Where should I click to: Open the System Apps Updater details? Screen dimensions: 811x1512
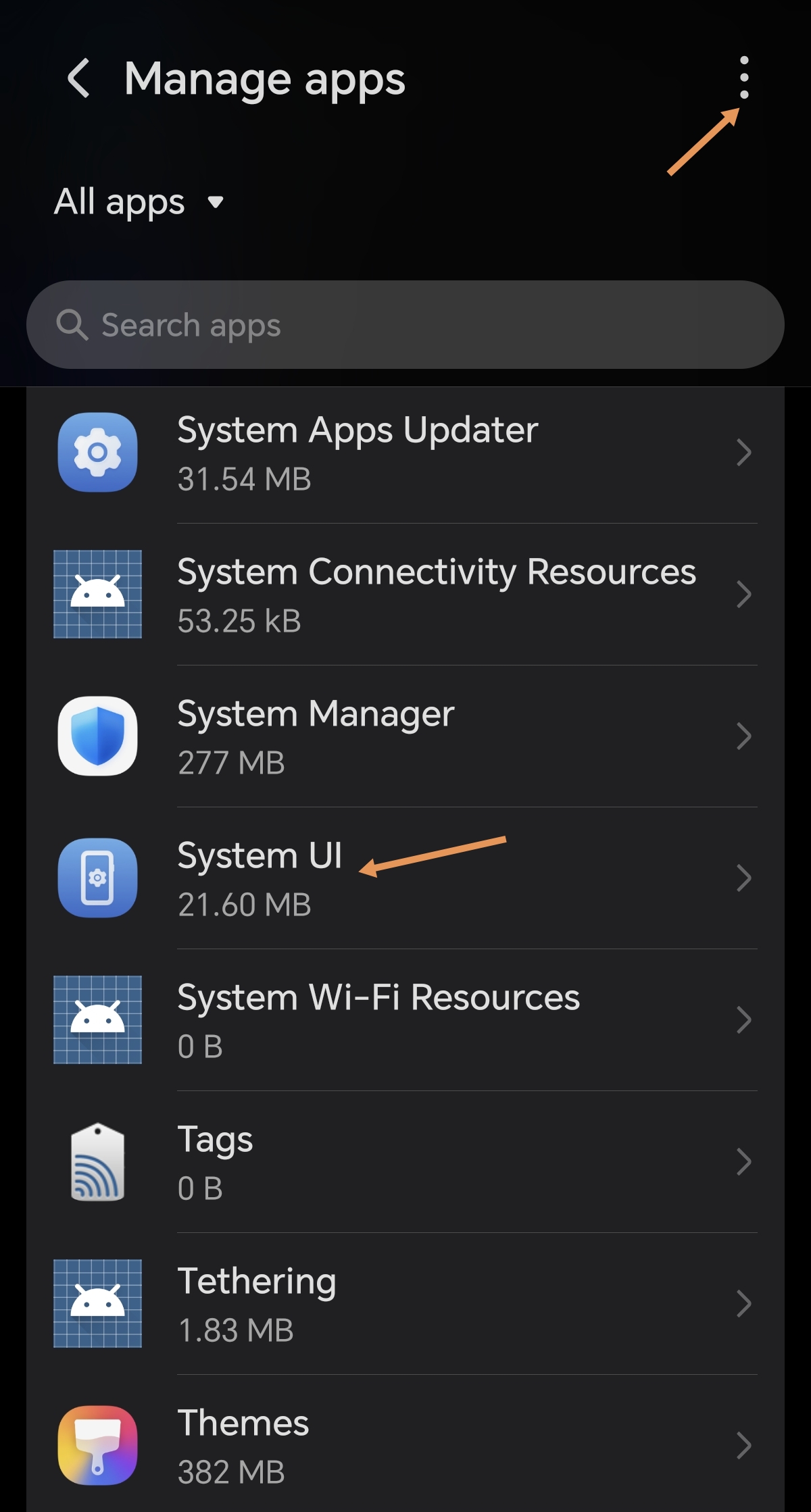(x=405, y=452)
